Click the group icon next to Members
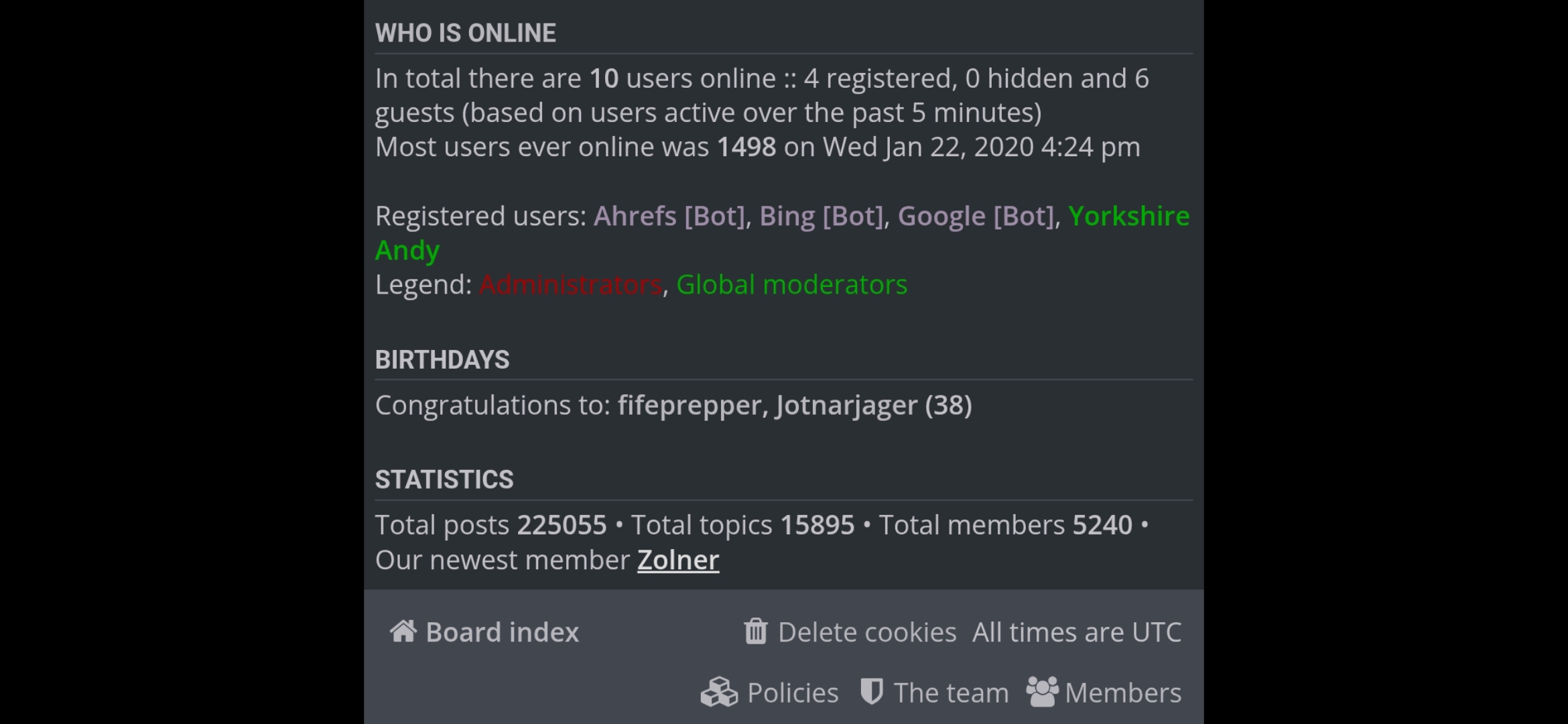The height and width of the screenshot is (724, 1568). 1042,692
